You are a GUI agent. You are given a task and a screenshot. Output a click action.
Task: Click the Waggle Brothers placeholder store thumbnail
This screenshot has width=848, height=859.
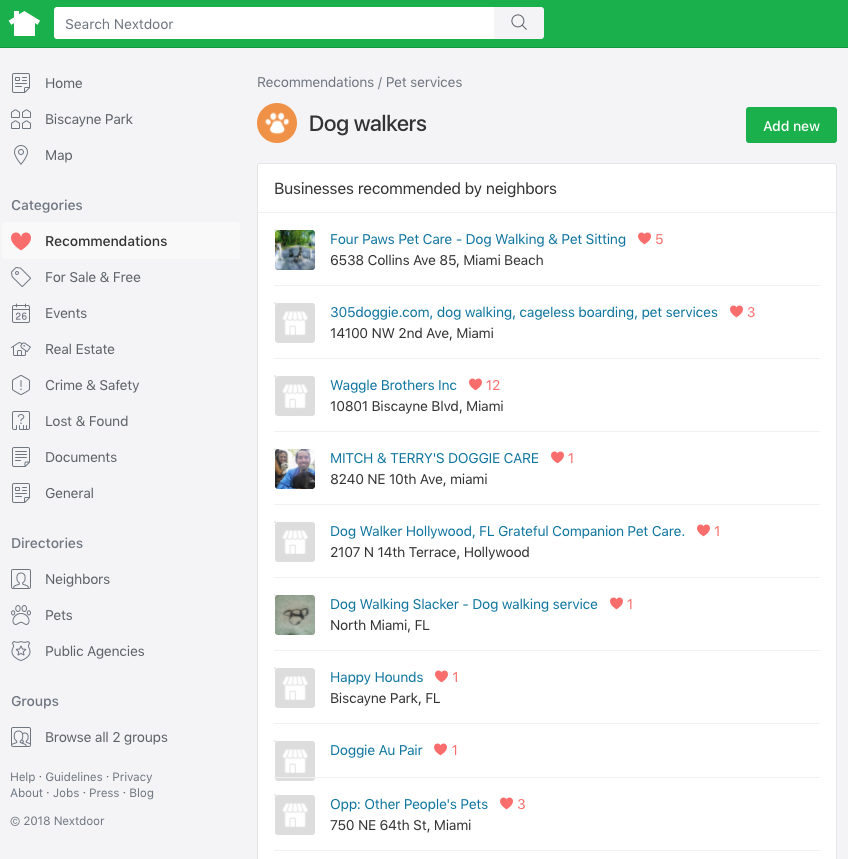[x=295, y=396]
